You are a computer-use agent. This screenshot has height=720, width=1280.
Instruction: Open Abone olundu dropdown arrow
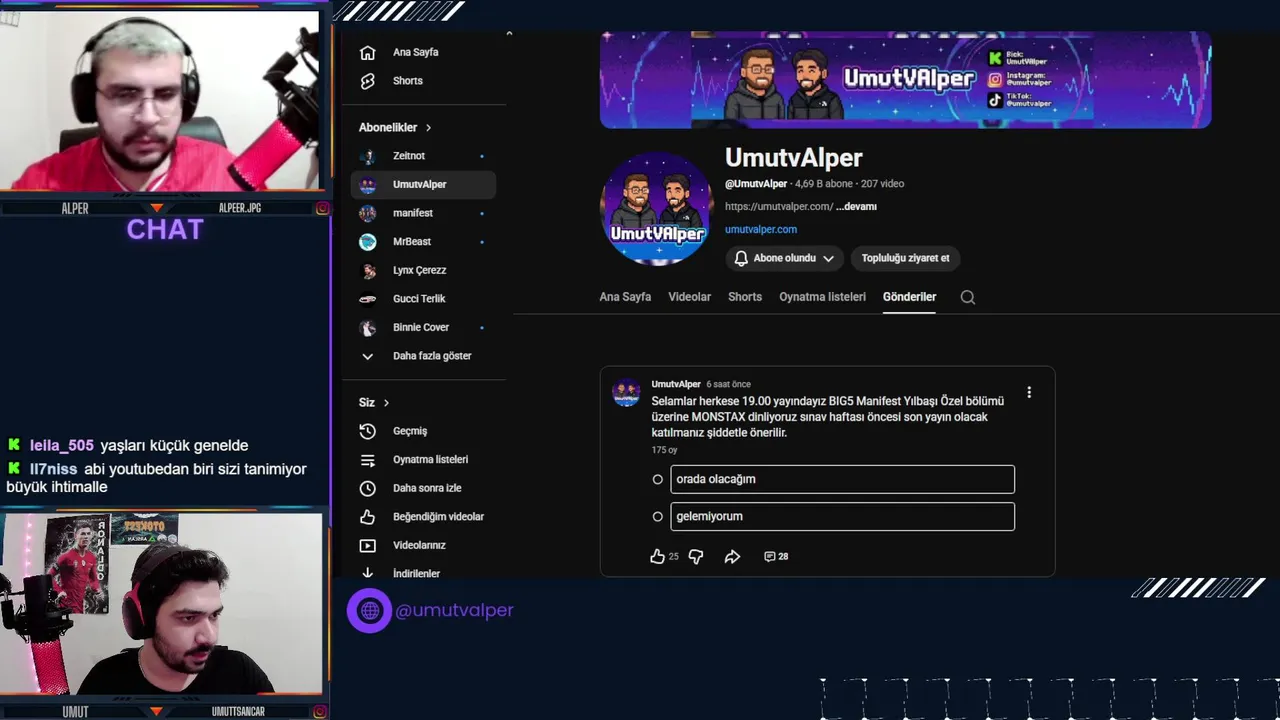(828, 258)
